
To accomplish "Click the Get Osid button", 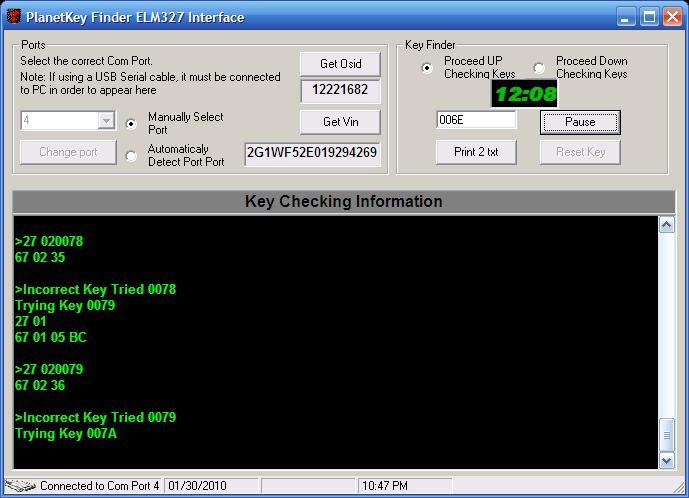I will coord(341,64).
